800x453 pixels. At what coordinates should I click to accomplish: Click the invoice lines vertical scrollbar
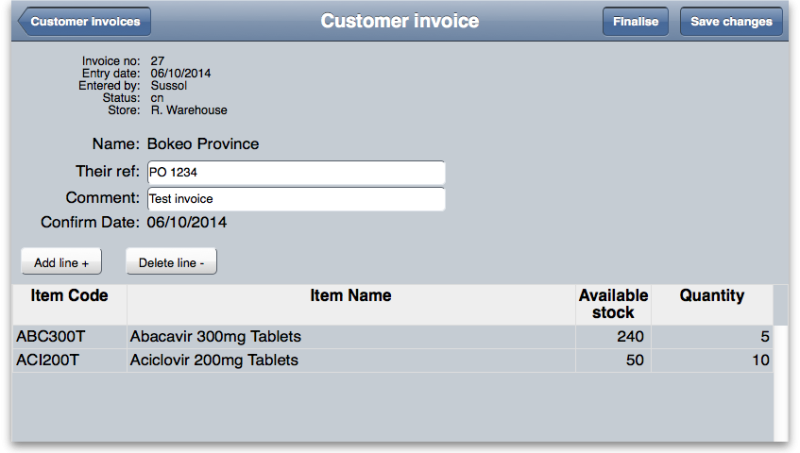click(x=780, y=380)
